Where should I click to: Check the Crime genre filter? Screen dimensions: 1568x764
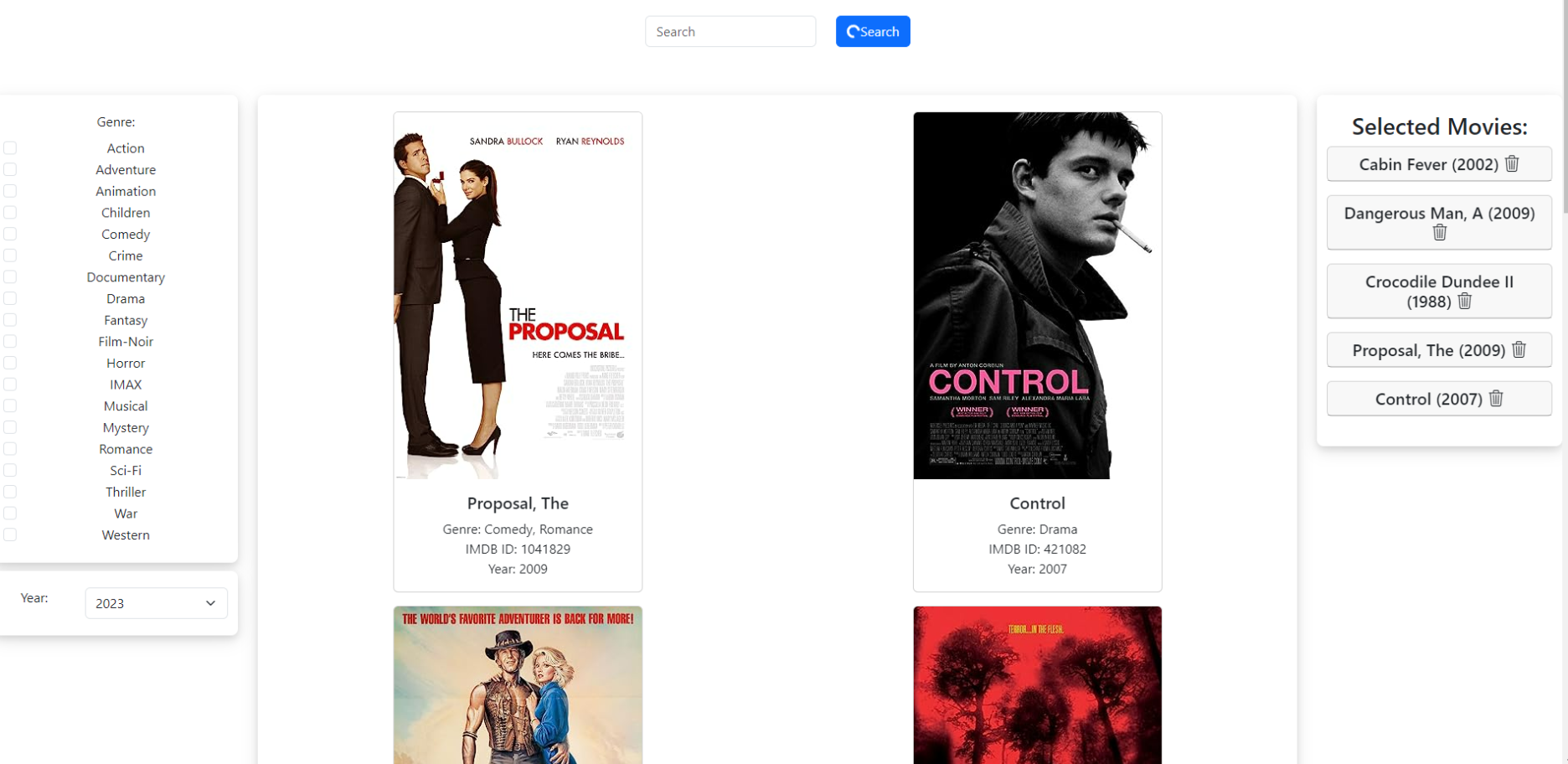[10, 256]
